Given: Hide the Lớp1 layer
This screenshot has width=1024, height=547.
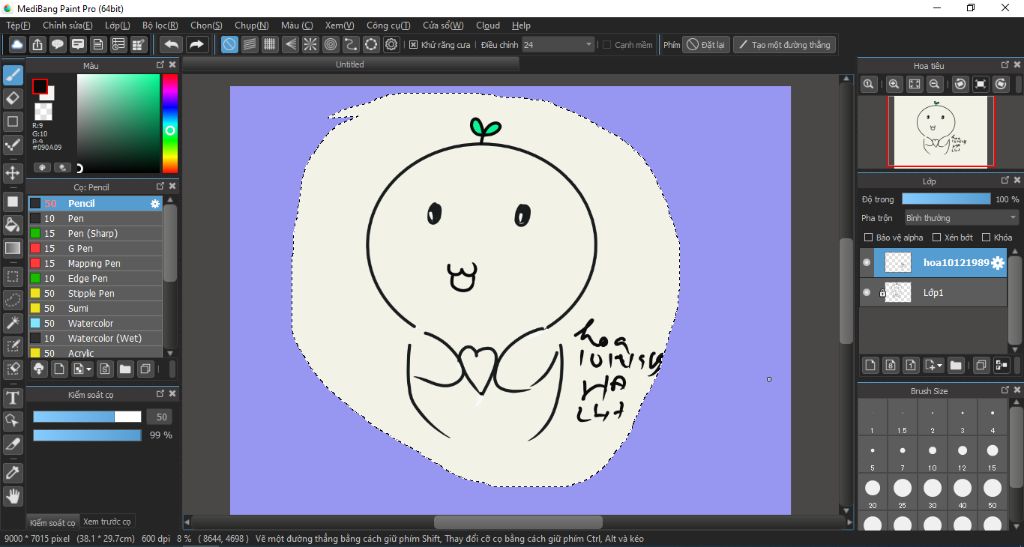Looking at the screenshot, I should [x=867, y=292].
